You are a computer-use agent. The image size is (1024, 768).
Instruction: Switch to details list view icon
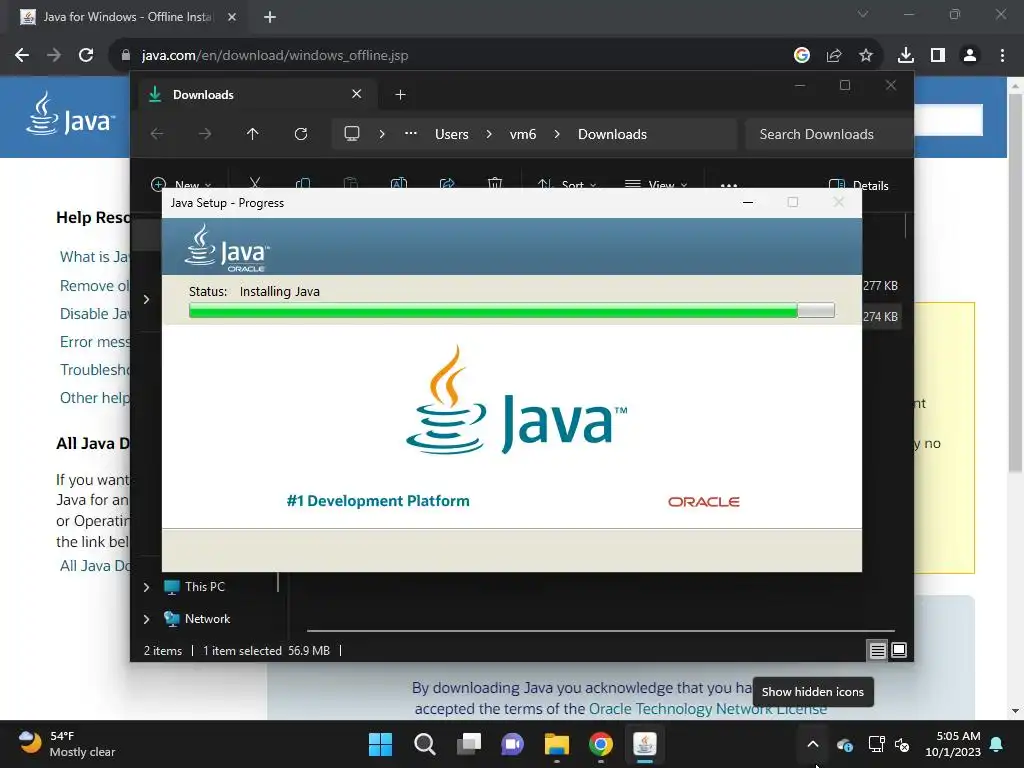pyautogui.click(x=878, y=650)
